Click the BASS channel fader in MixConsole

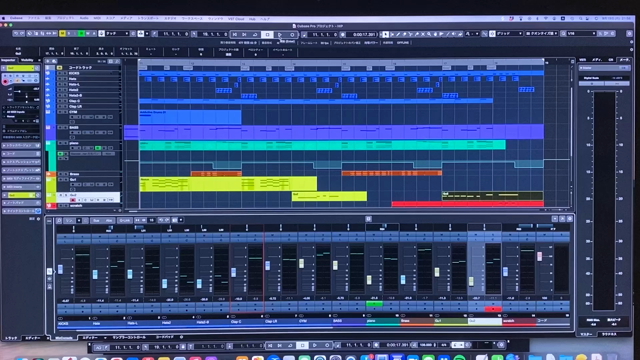[336, 265]
